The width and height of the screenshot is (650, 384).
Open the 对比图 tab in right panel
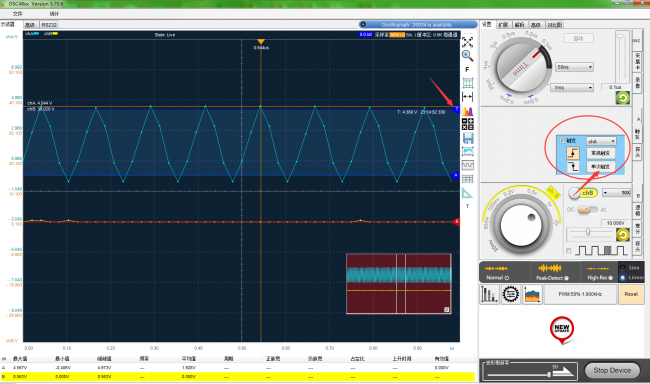(554, 25)
